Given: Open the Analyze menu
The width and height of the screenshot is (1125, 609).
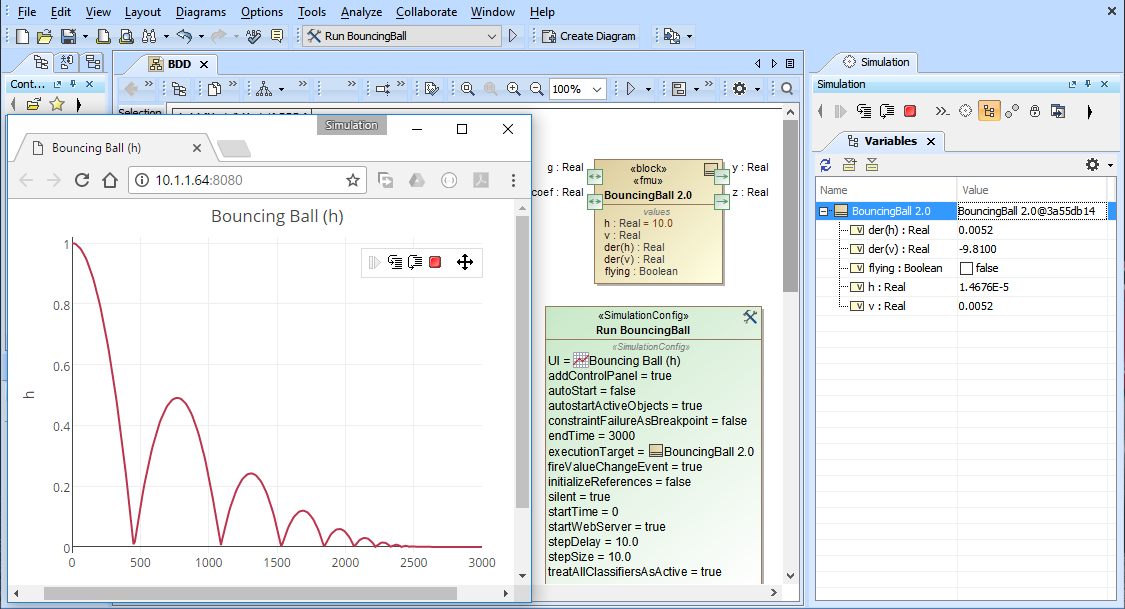Looking at the screenshot, I should tap(362, 12).
